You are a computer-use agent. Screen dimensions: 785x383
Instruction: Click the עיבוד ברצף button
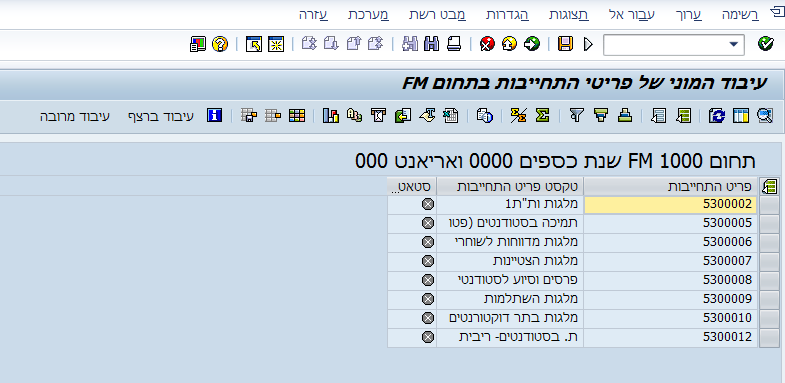pos(160,116)
